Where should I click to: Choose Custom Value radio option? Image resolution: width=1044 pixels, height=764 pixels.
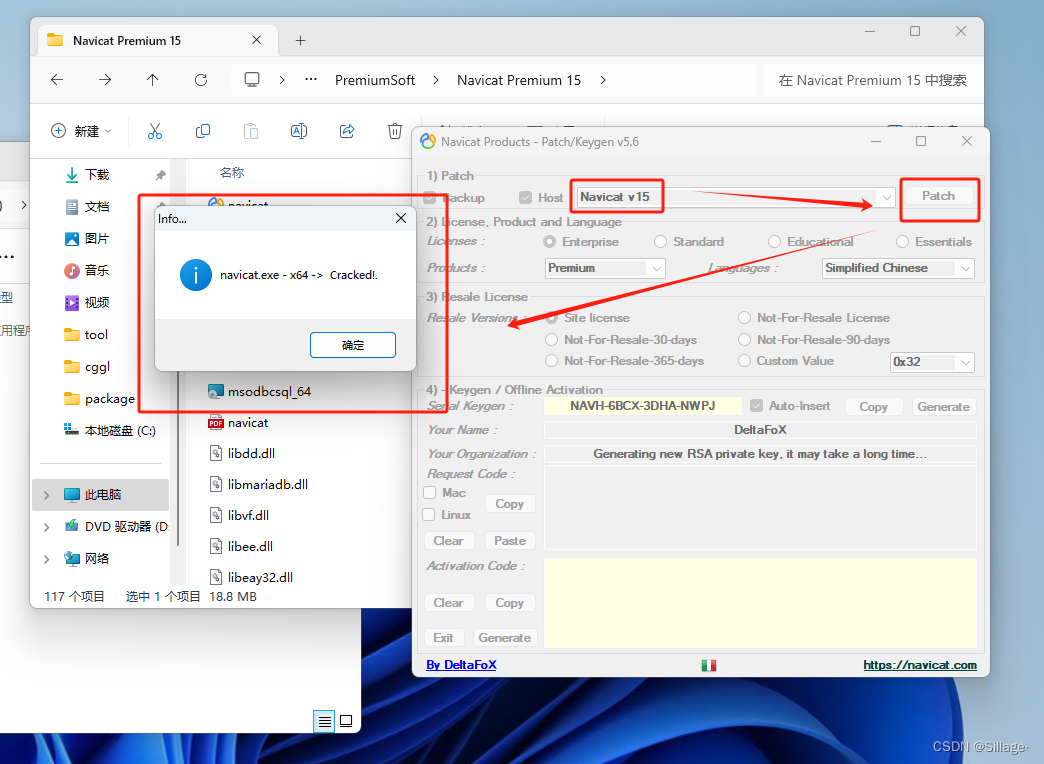pyautogui.click(x=744, y=361)
